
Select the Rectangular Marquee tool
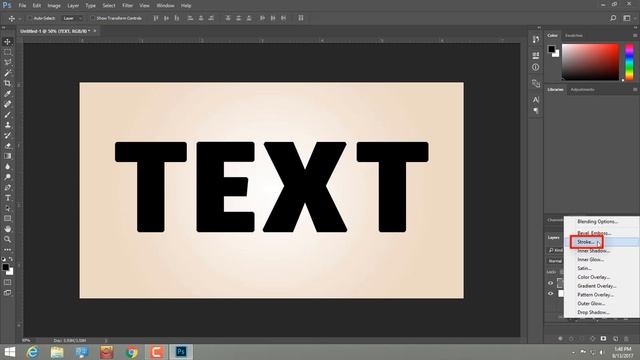(7, 52)
